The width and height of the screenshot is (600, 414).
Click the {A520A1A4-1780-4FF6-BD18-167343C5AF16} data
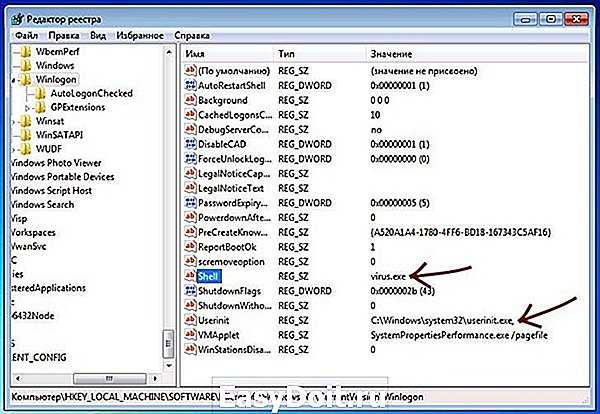point(461,232)
